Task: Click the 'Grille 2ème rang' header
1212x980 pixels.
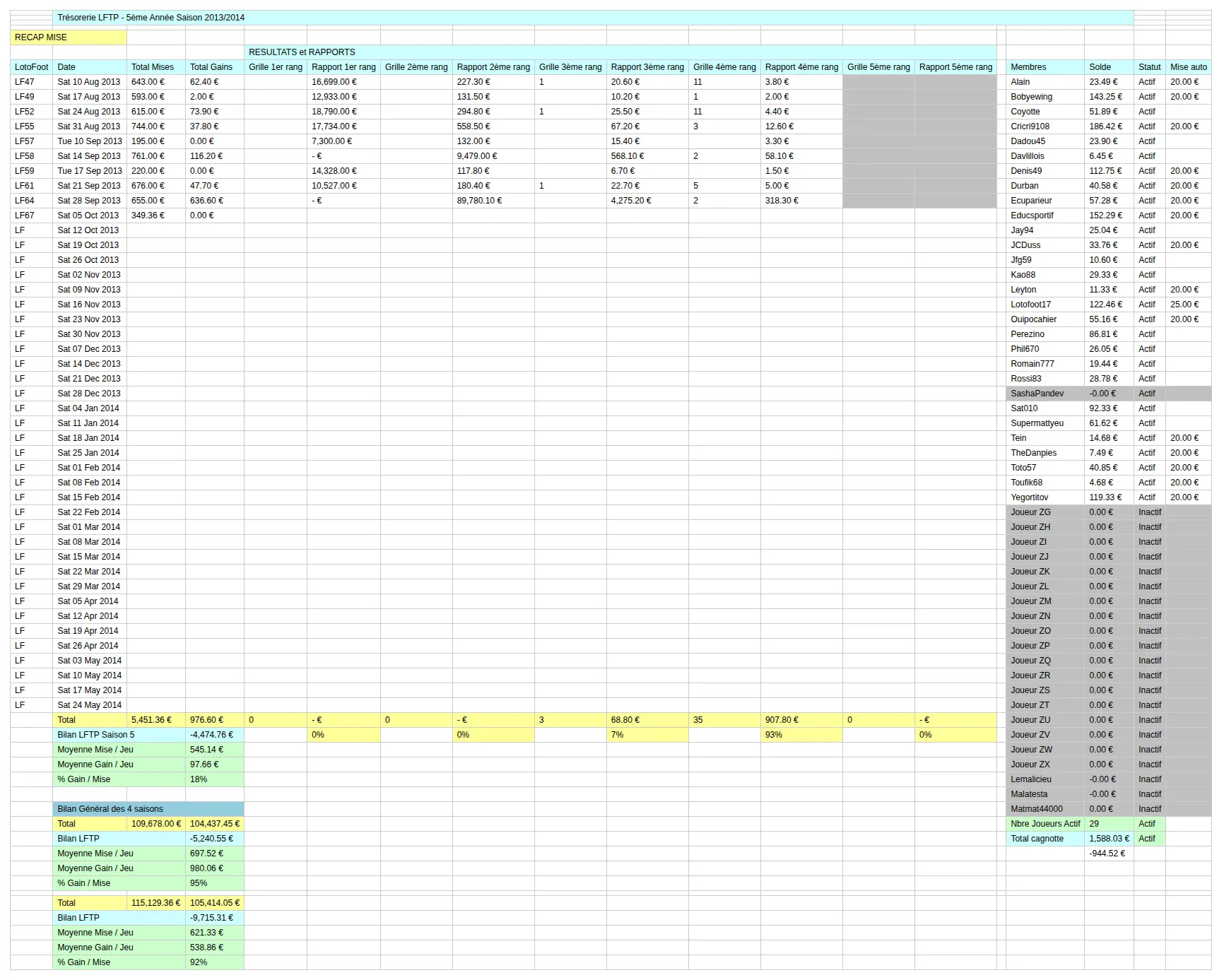Action: pyautogui.click(x=416, y=67)
